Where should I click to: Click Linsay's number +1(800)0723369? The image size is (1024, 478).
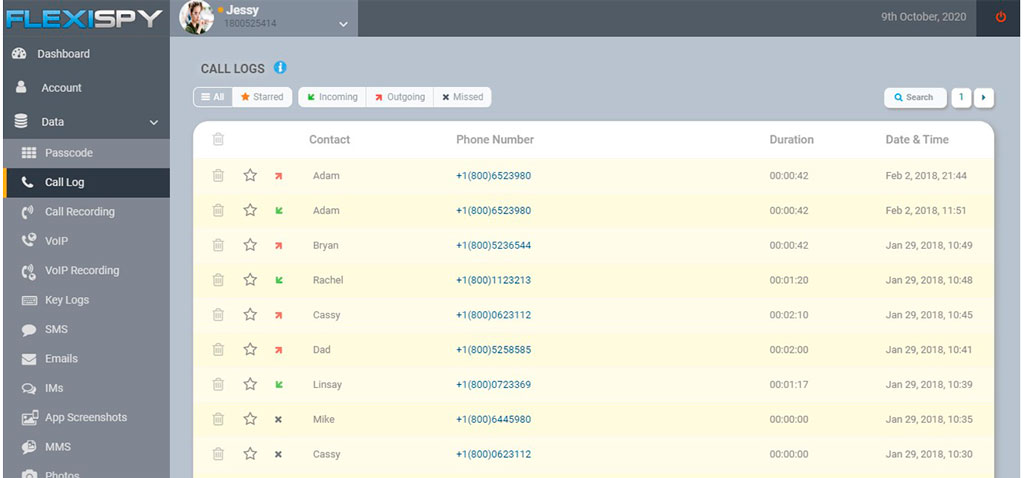(x=494, y=385)
